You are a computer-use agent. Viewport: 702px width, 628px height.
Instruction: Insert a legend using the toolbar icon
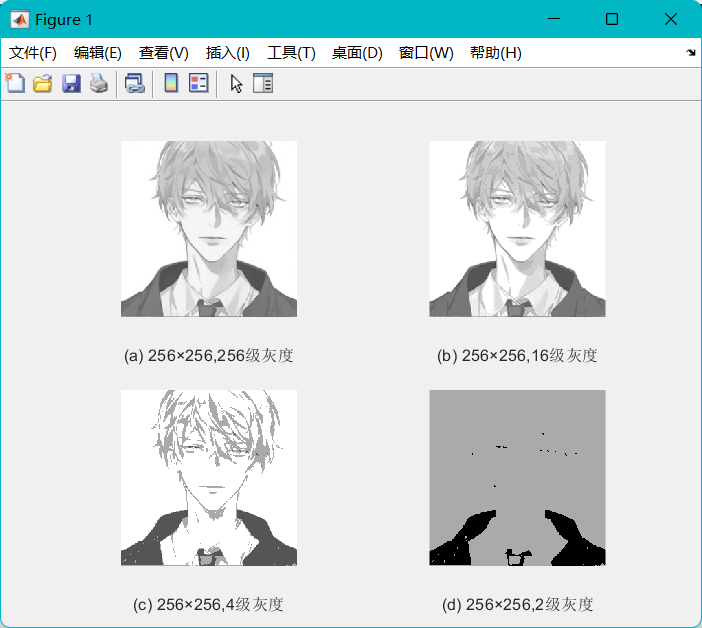pos(199,83)
